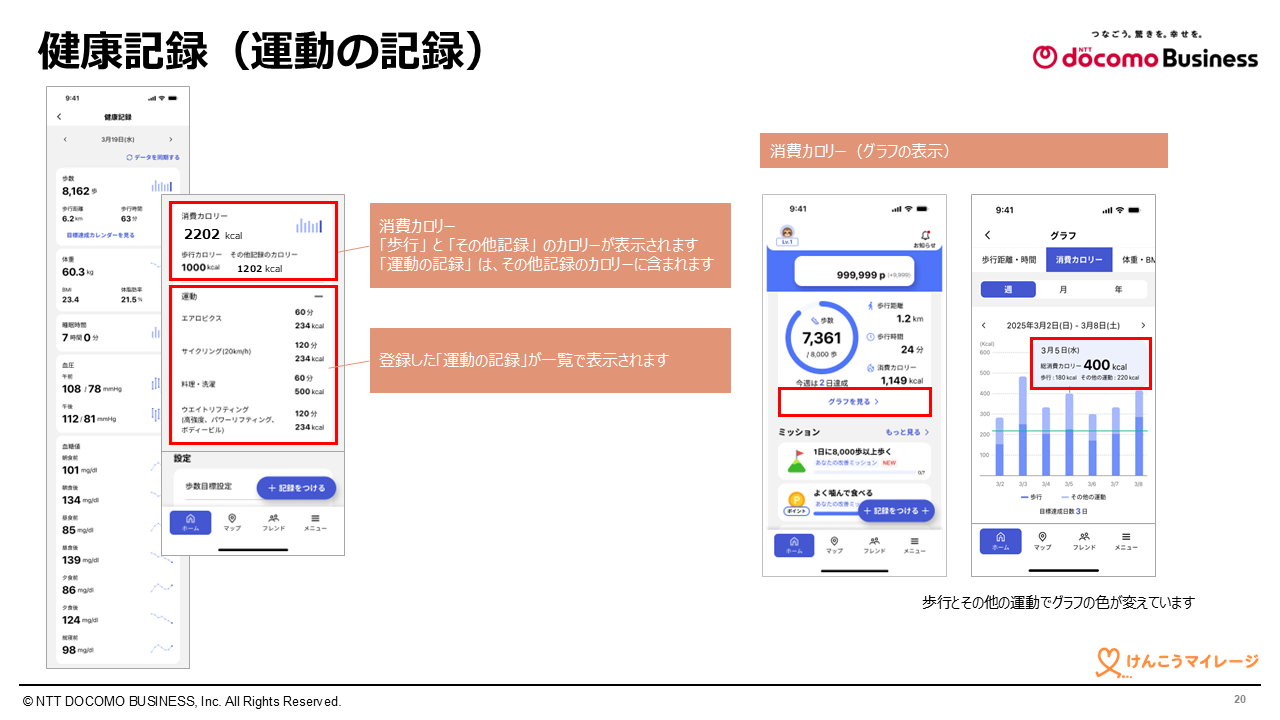Image resolution: width=1280 pixels, height=720 pixels.
Task: Switch to 消費カロリー tab
Action: tap(1078, 260)
